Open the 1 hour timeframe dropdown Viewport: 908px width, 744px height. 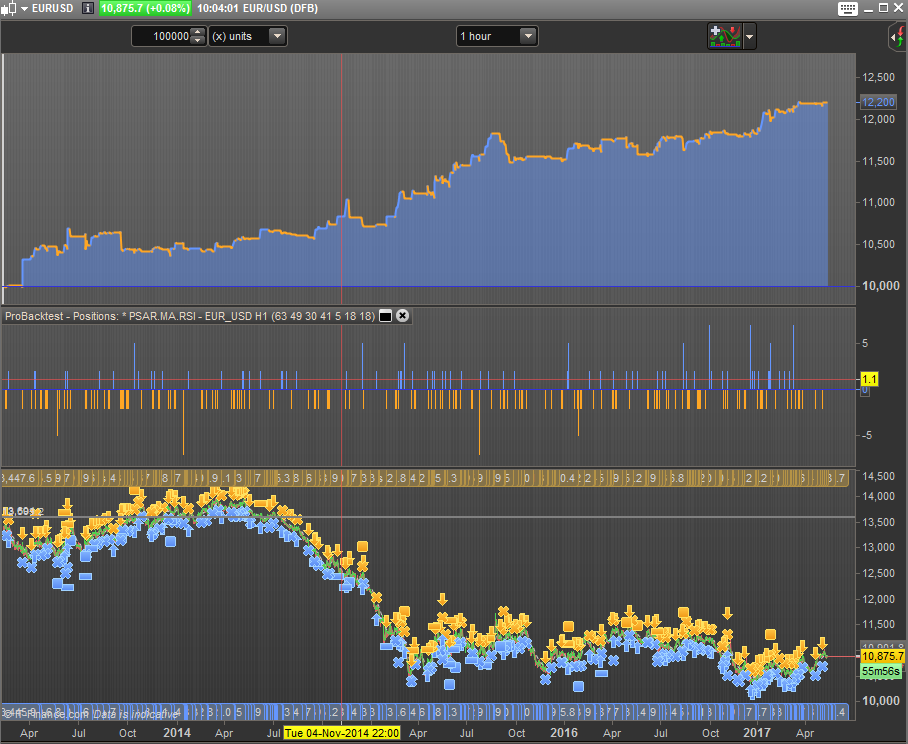(528, 36)
